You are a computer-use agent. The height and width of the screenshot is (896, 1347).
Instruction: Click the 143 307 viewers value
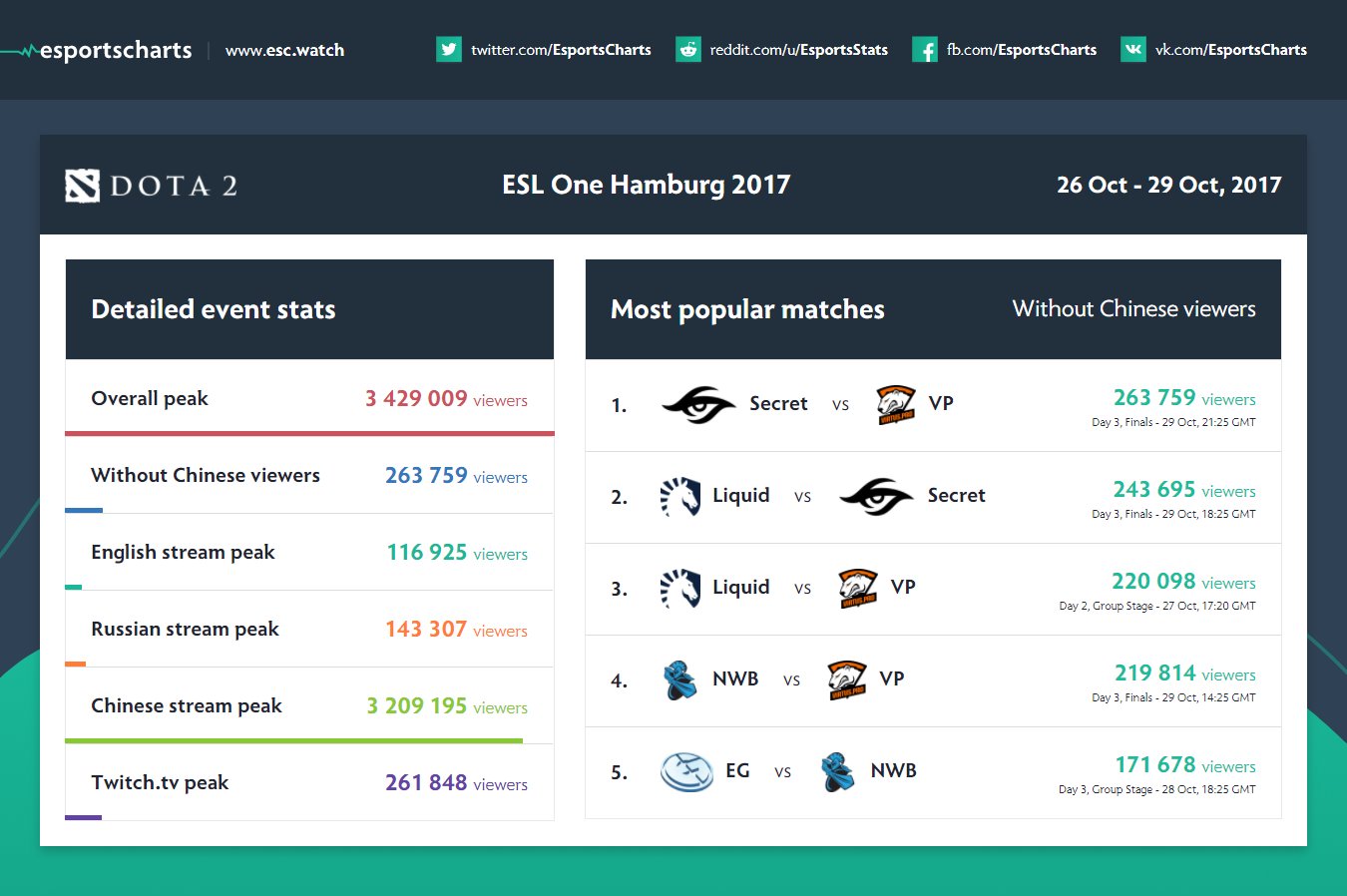pos(456,629)
